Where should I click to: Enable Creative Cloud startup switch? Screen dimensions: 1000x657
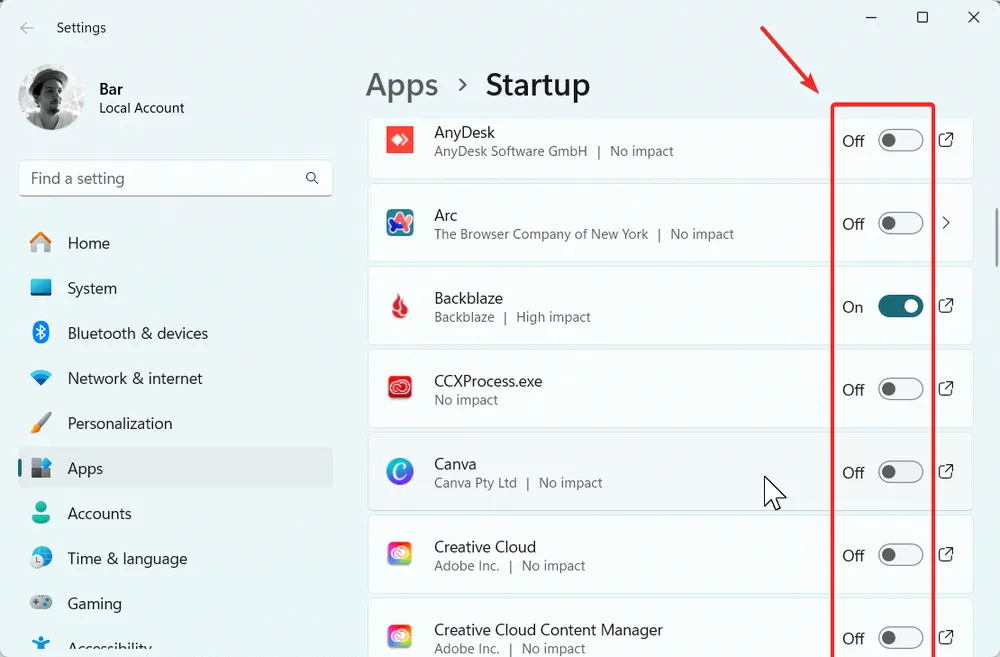pyautogui.click(x=901, y=555)
